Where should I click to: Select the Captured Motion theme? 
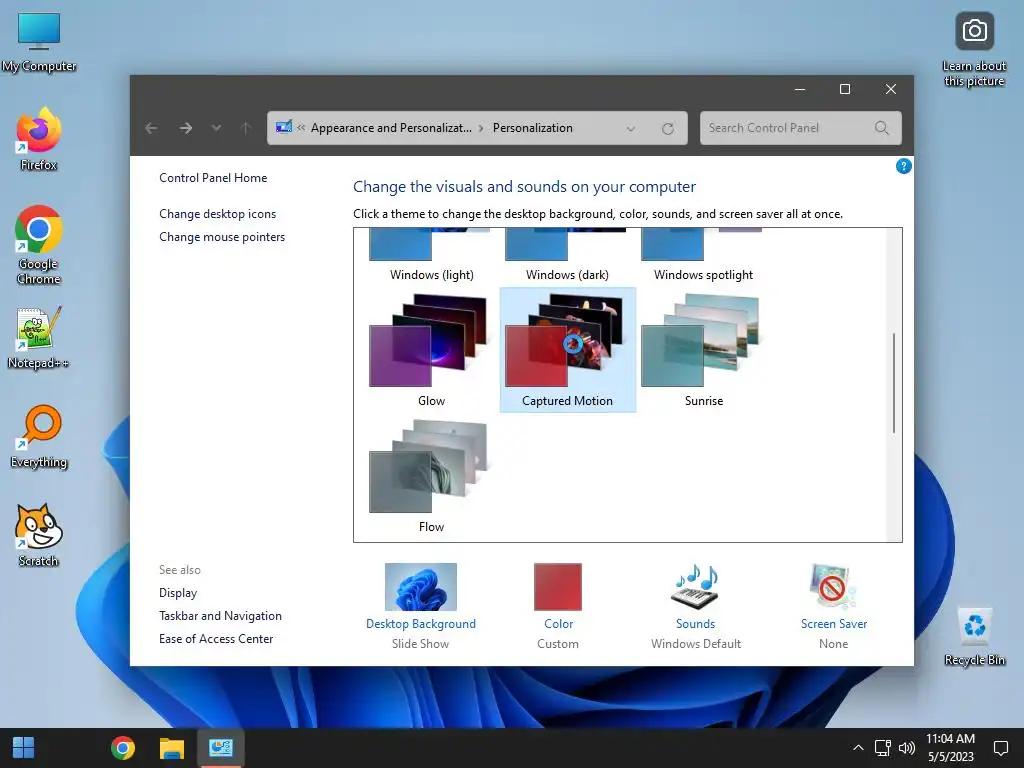click(567, 350)
